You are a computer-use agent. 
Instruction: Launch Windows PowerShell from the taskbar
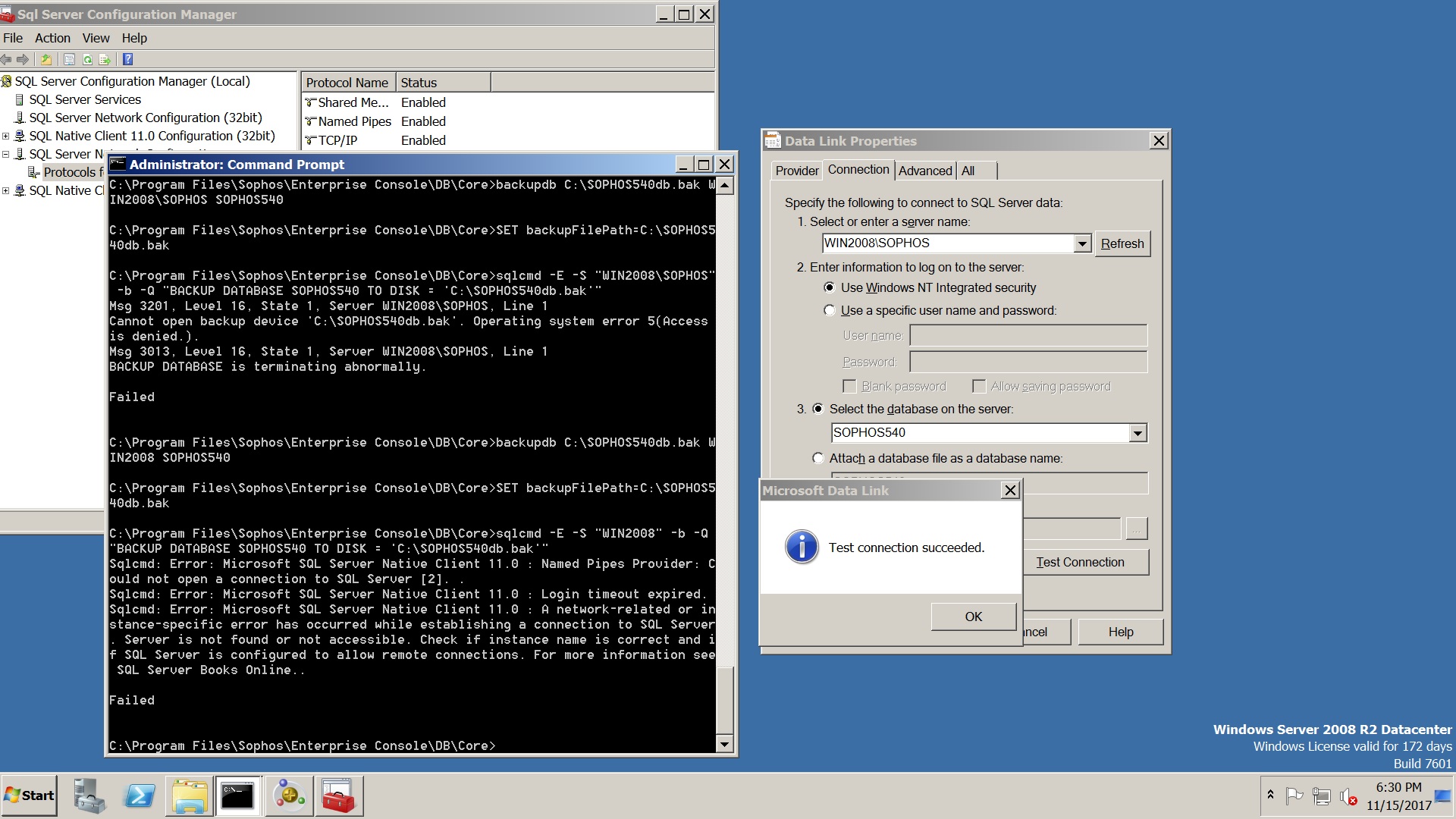[x=139, y=795]
